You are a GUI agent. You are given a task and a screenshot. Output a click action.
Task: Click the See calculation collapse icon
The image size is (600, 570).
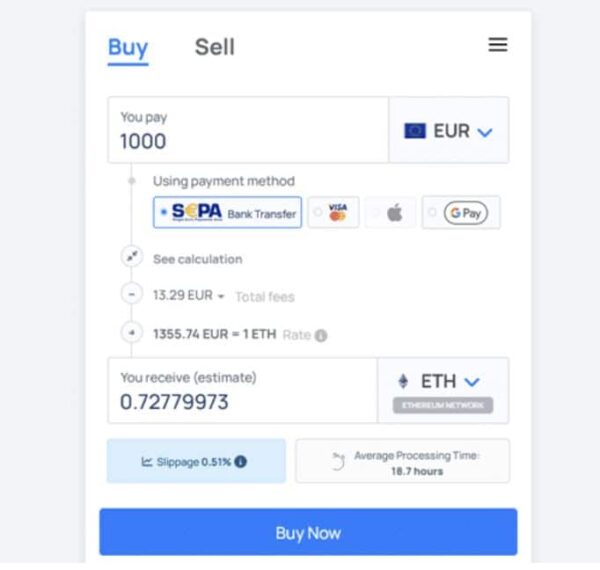click(x=132, y=256)
